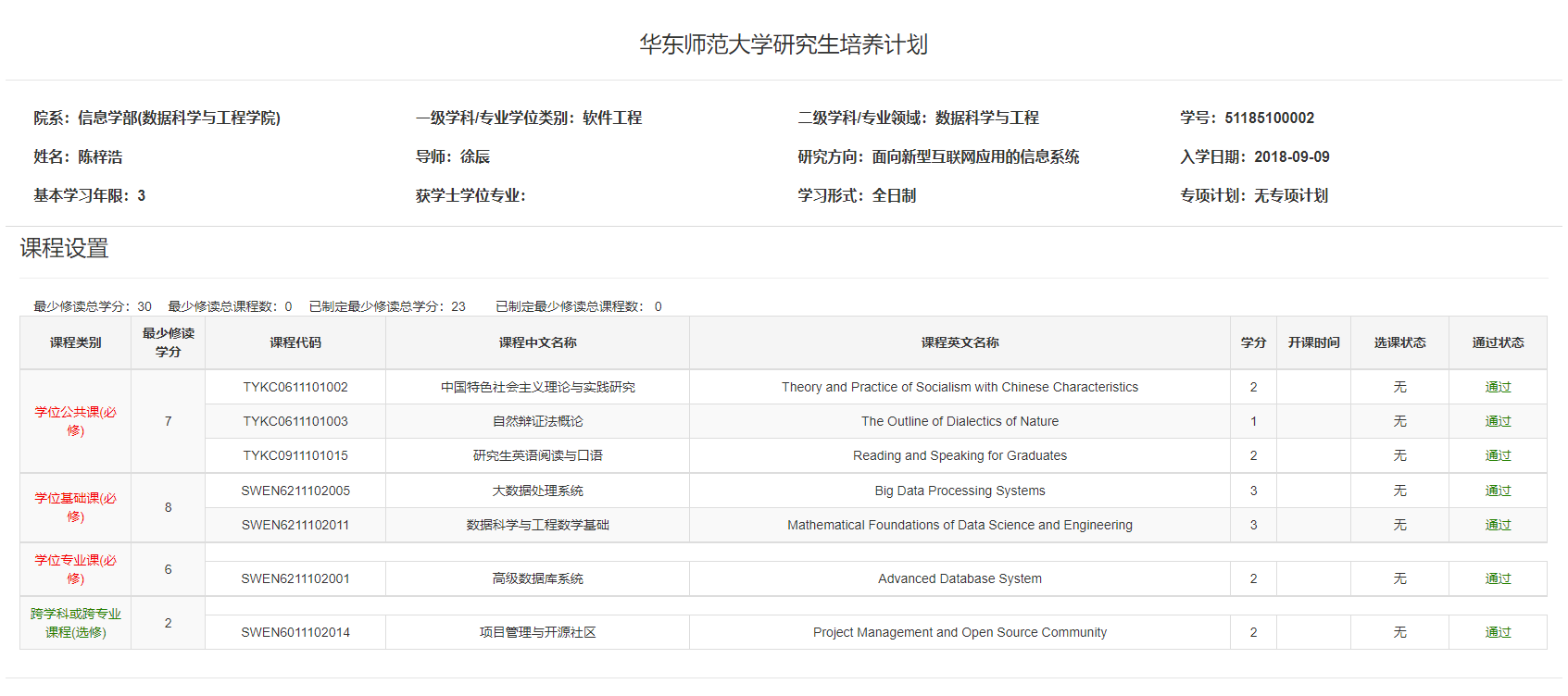Click the 华东师范大学研究生培养计划 page title

point(784,44)
